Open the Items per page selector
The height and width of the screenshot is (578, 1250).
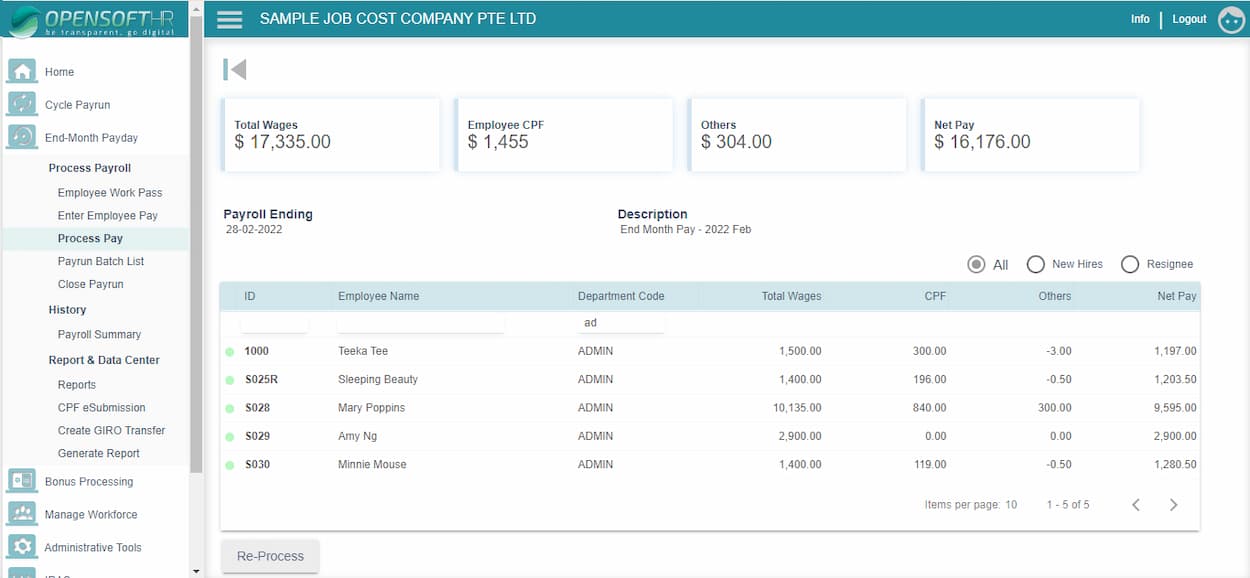click(x=1011, y=505)
